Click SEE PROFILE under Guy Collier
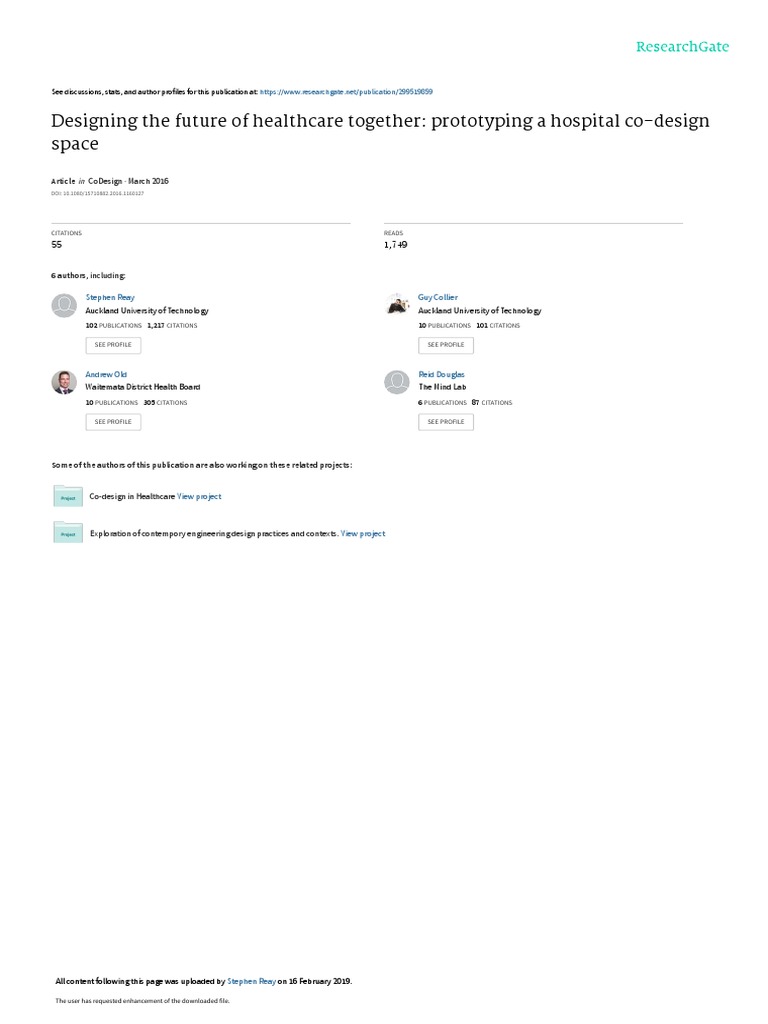This screenshot has height=1024, width=768. [446, 345]
